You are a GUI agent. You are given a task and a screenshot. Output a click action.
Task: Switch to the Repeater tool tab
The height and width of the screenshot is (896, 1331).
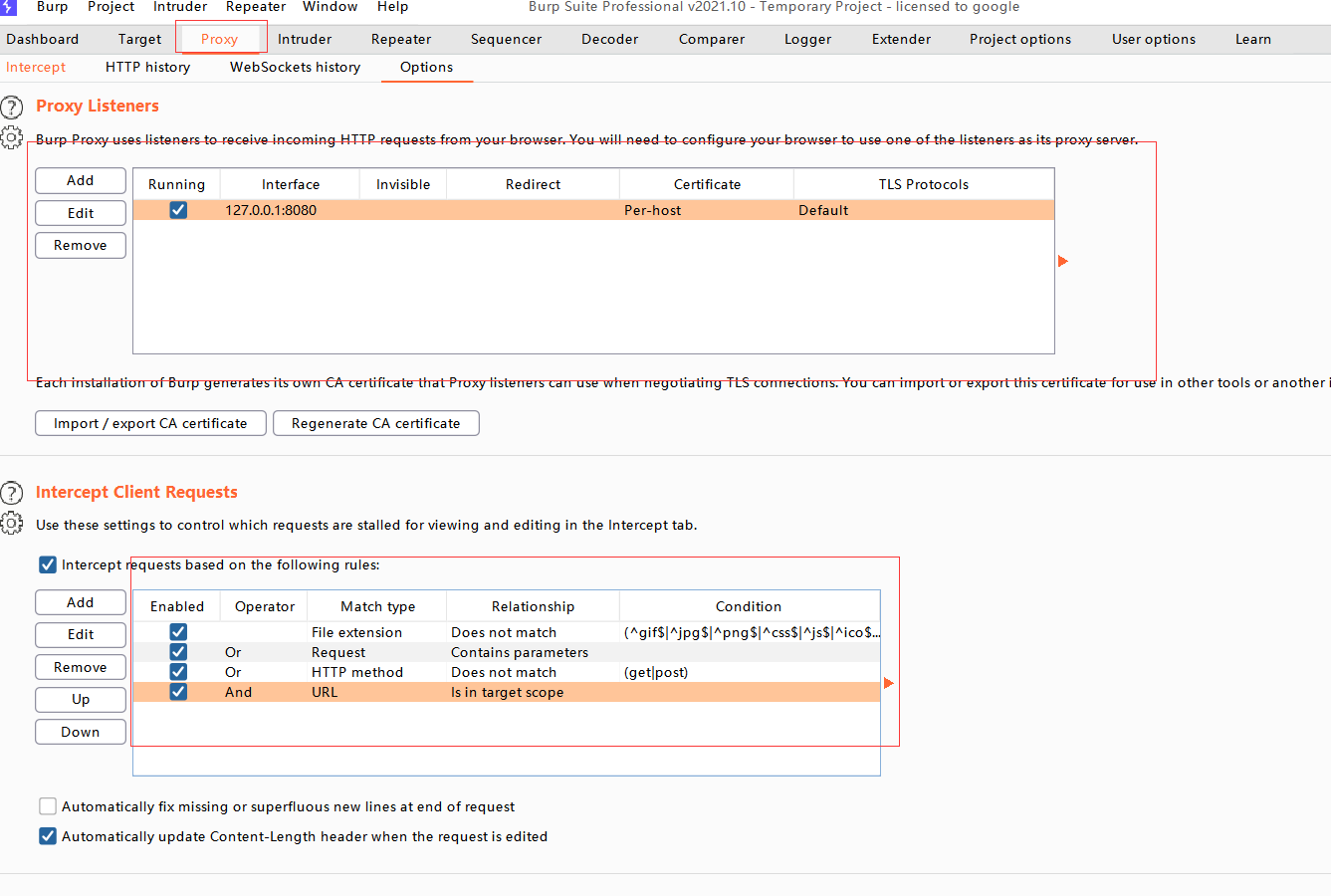401,39
